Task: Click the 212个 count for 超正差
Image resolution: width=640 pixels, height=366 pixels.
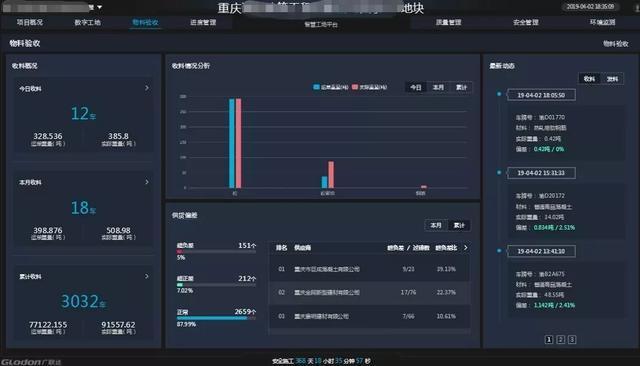Action: tap(247, 278)
